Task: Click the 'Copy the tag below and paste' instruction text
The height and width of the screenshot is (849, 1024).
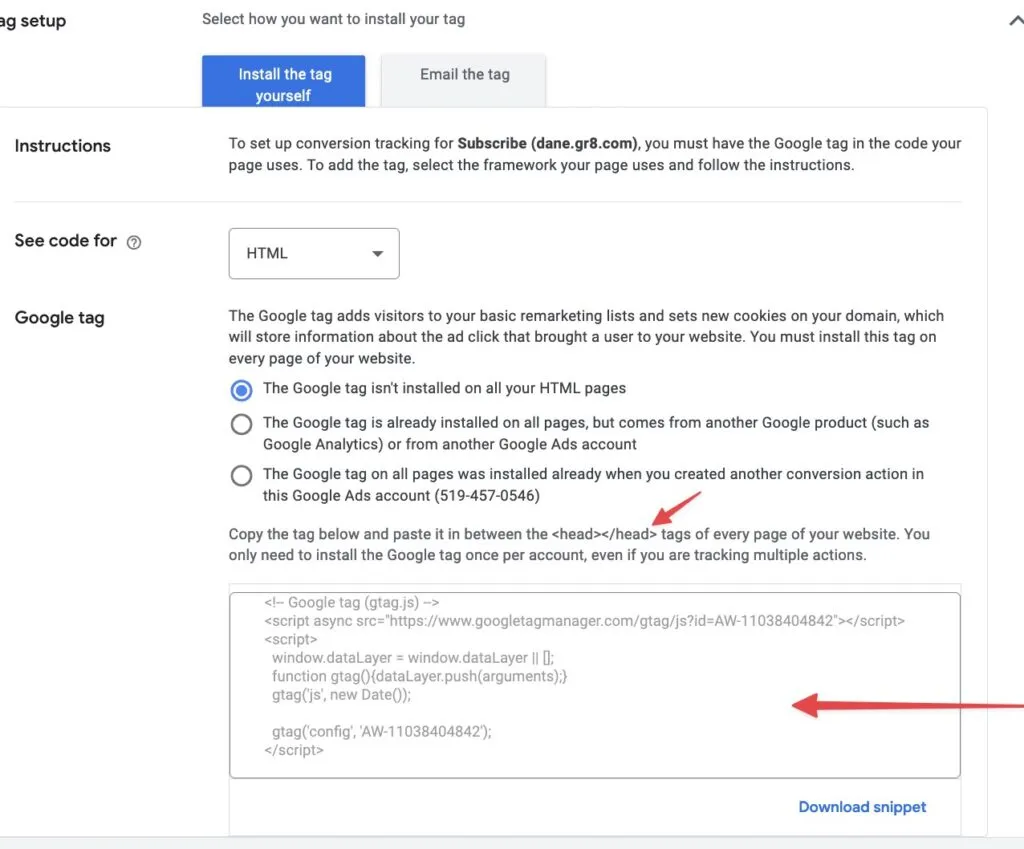Action: 579,545
